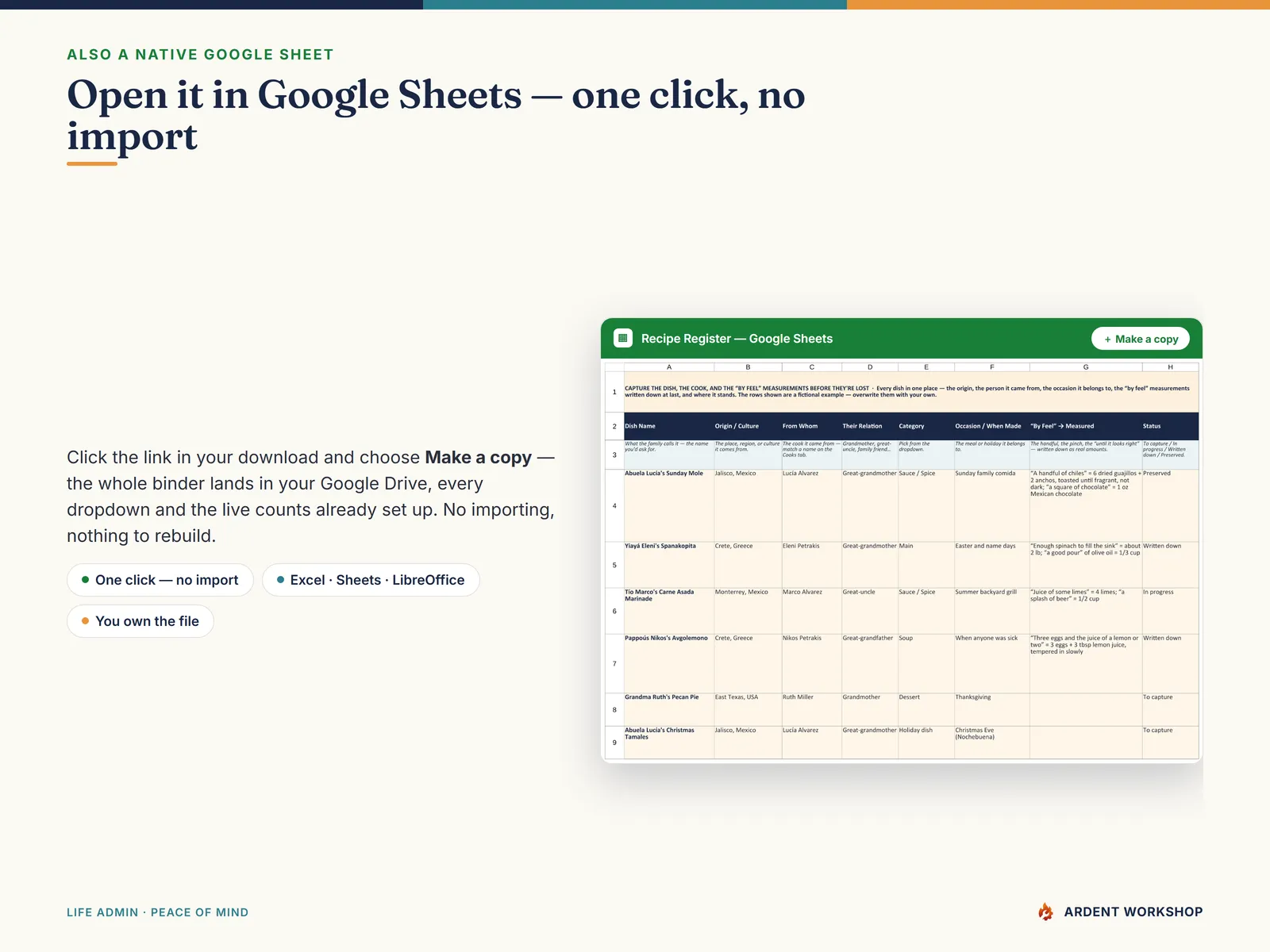Click the You own the file pill
Image resolution: width=1270 pixels, height=952 pixels.
(x=140, y=621)
